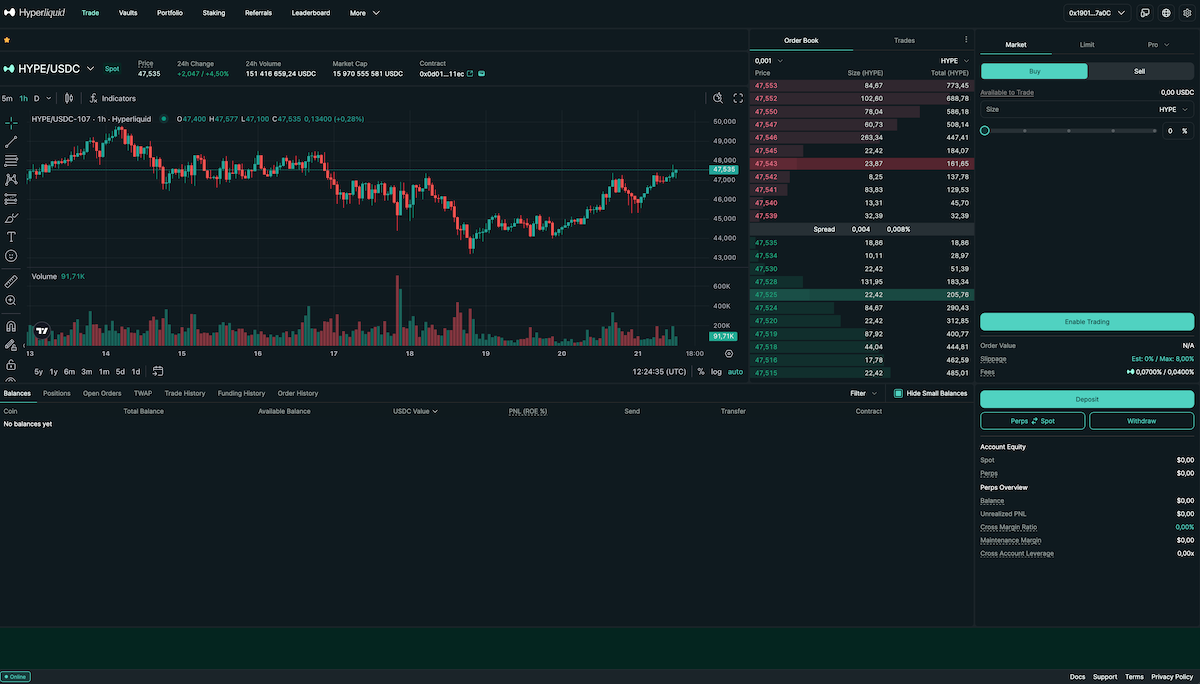Viewport: 1200px width, 684px height.
Task: Open the Funding History tab
Action: pyautogui.click(x=241, y=393)
